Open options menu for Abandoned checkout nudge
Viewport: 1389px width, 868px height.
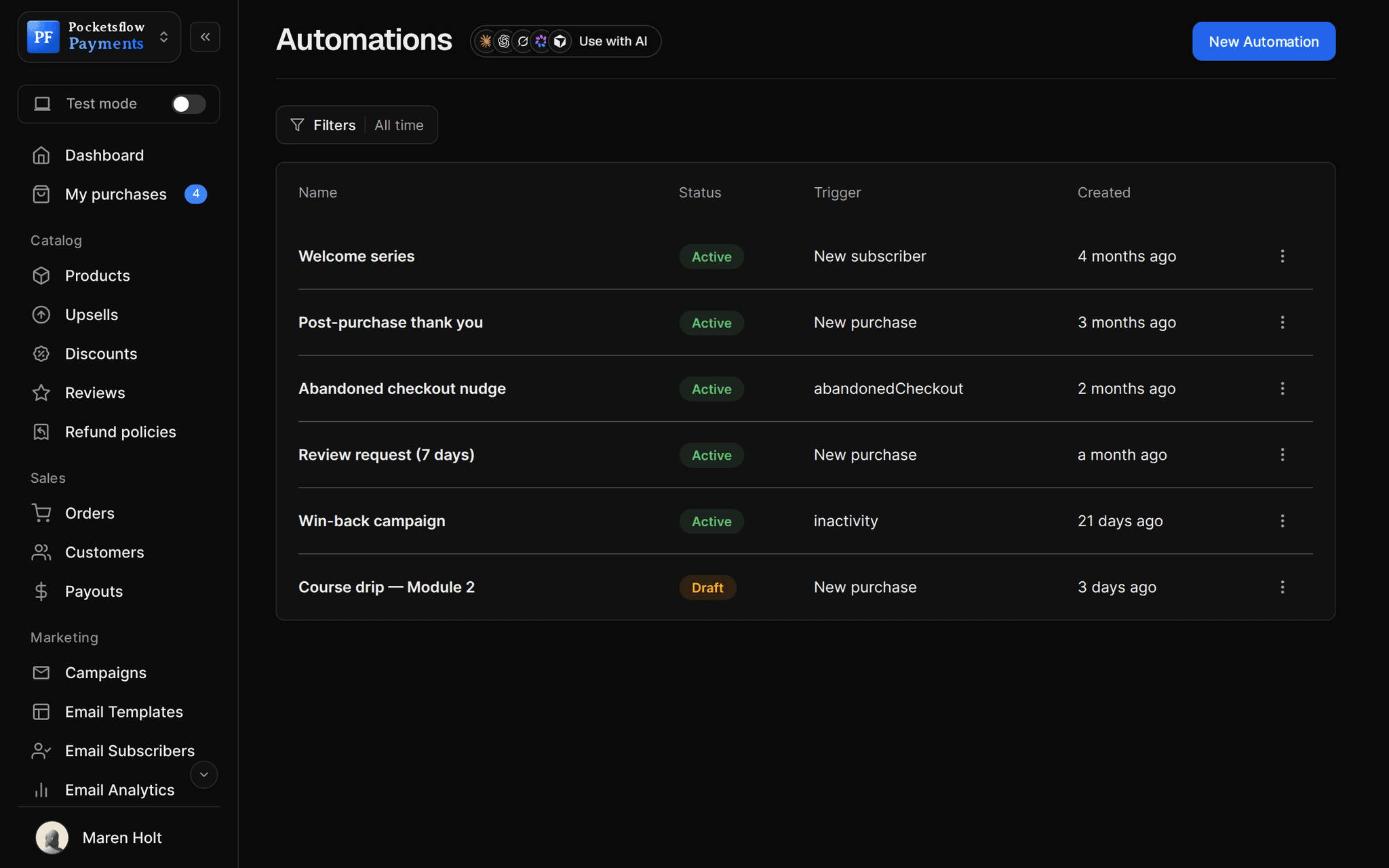1282,389
